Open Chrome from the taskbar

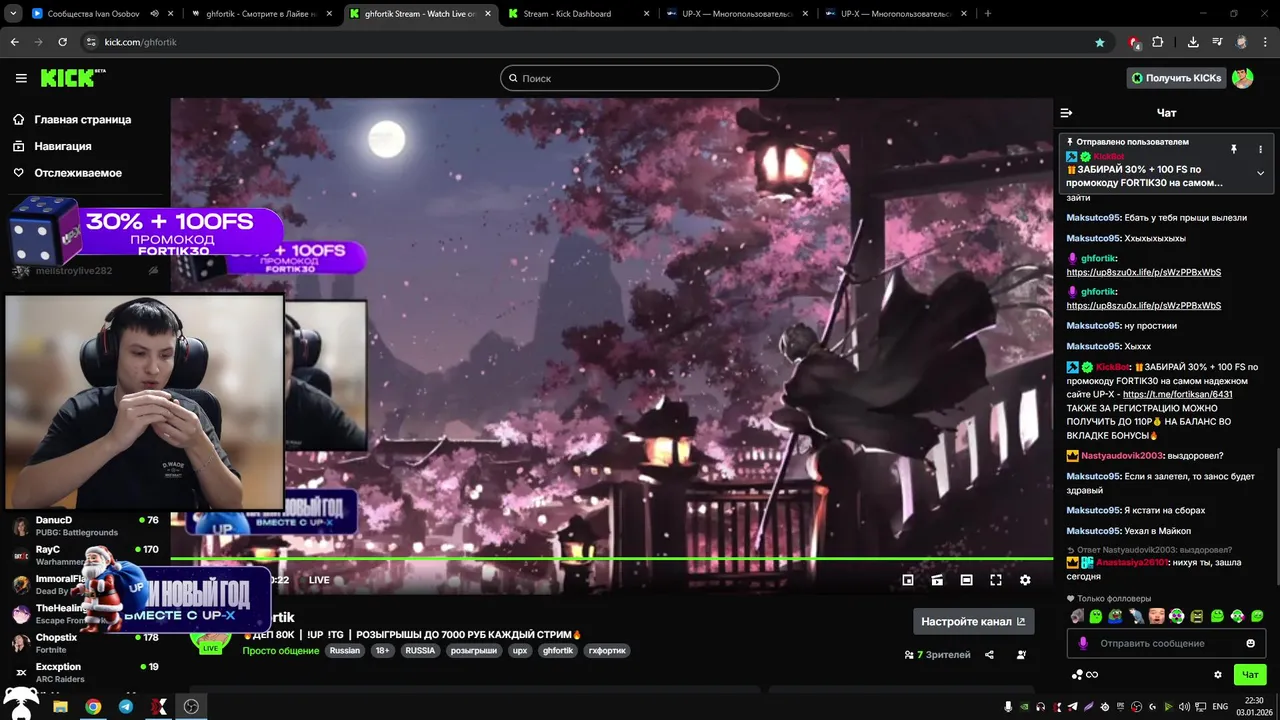click(93, 706)
